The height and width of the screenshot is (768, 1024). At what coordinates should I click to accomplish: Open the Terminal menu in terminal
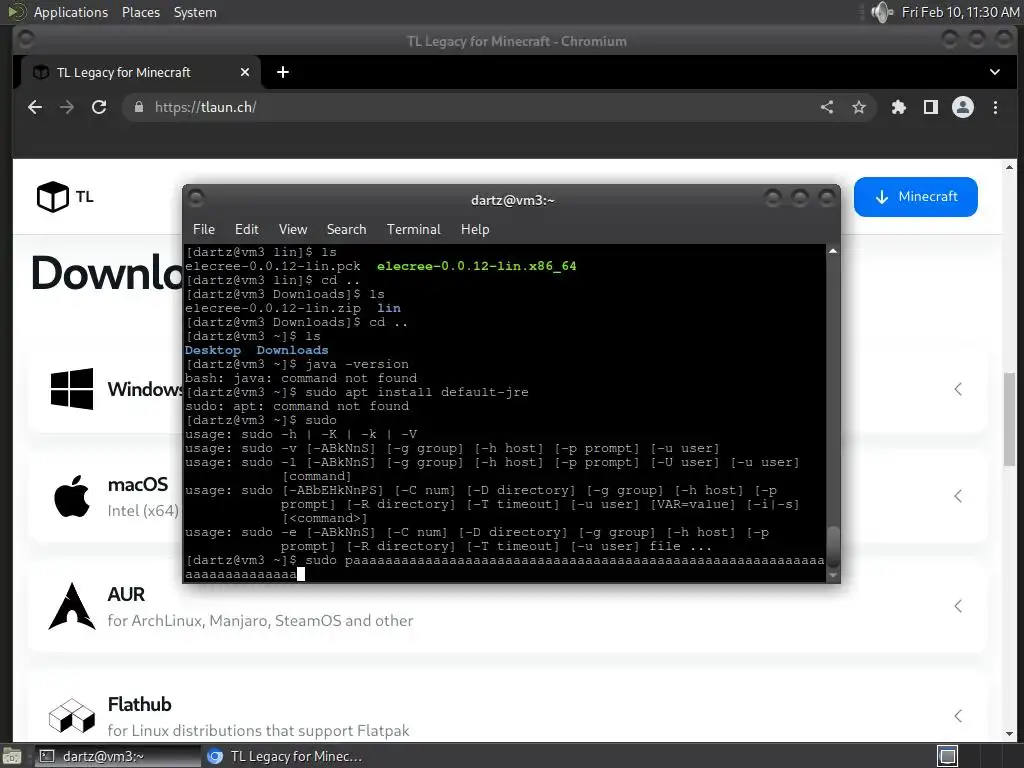pos(413,229)
